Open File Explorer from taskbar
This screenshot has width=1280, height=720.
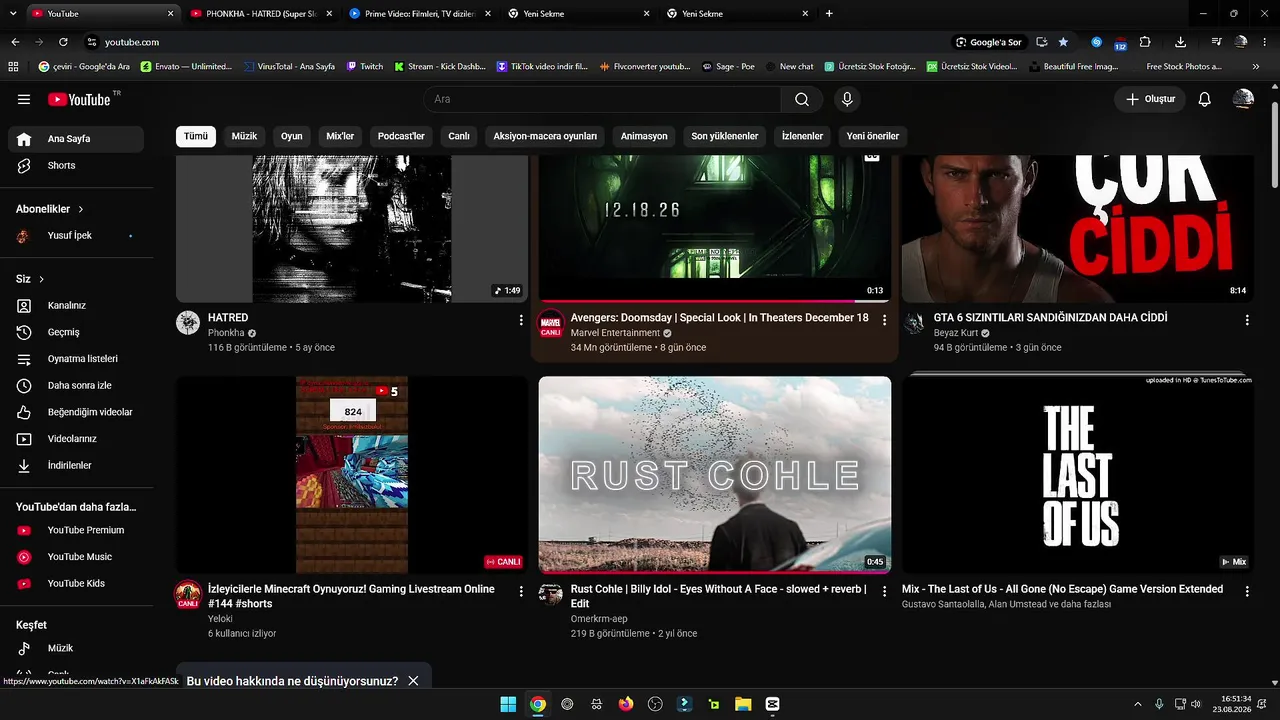point(743,704)
